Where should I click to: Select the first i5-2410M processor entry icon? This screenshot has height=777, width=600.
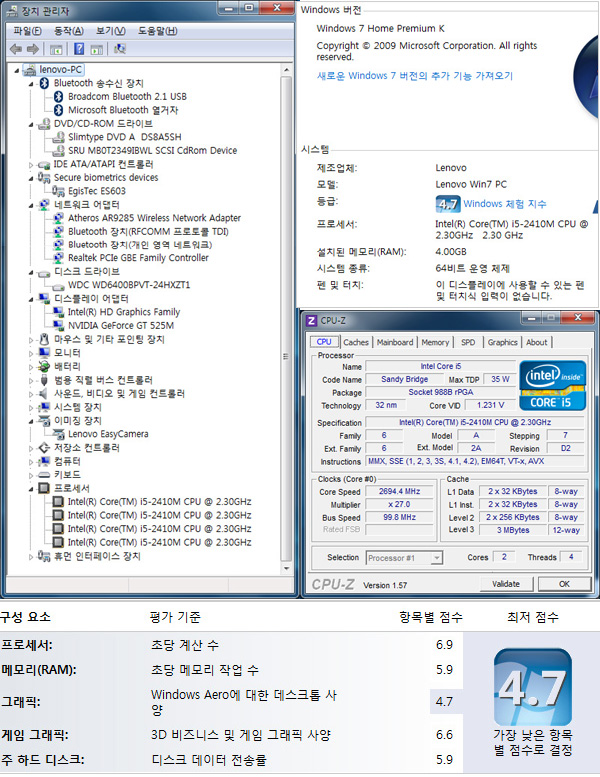(x=58, y=502)
